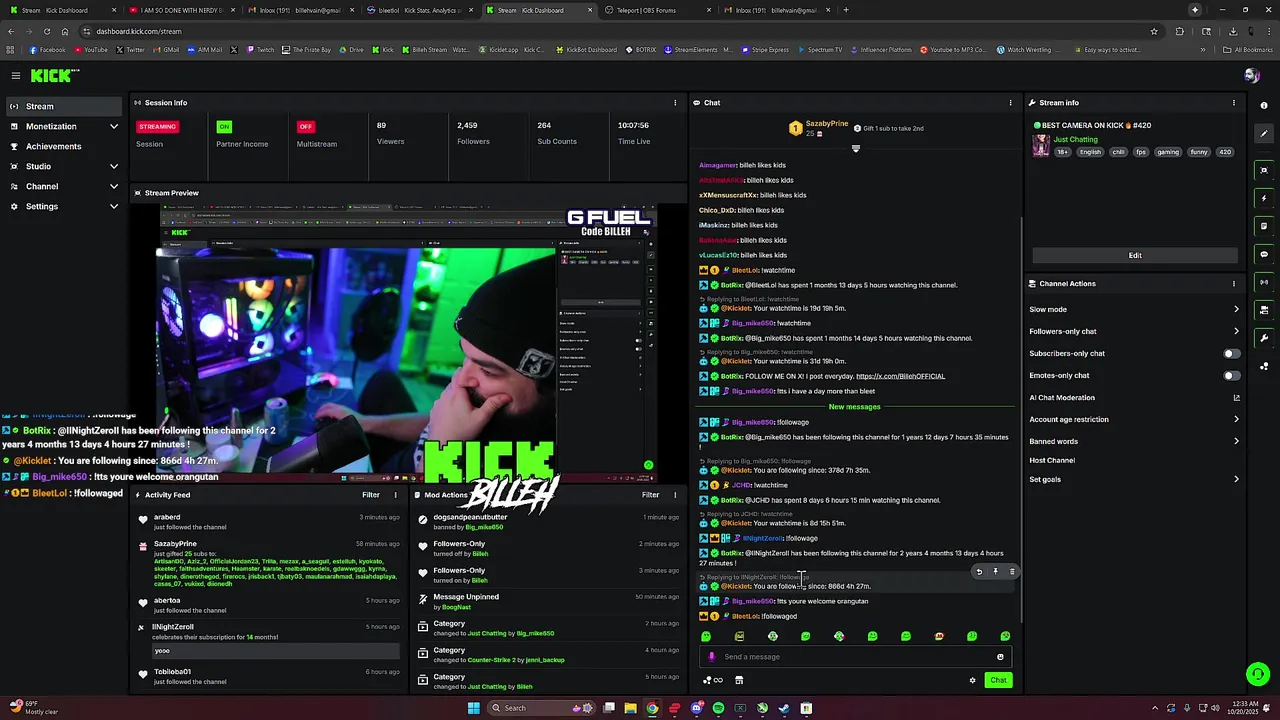Delete the hovered chat message
The image size is (1280, 720).
coord(1011,572)
